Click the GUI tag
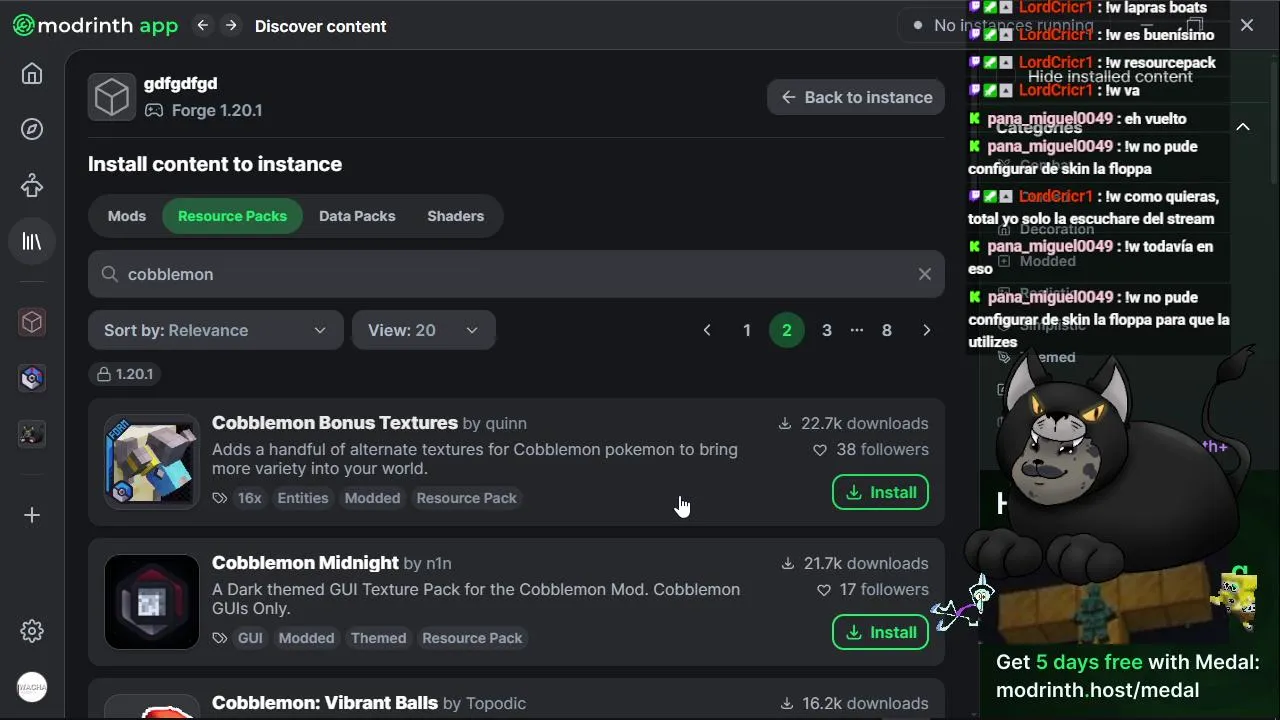Viewport: 1280px width, 720px height. [250, 638]
